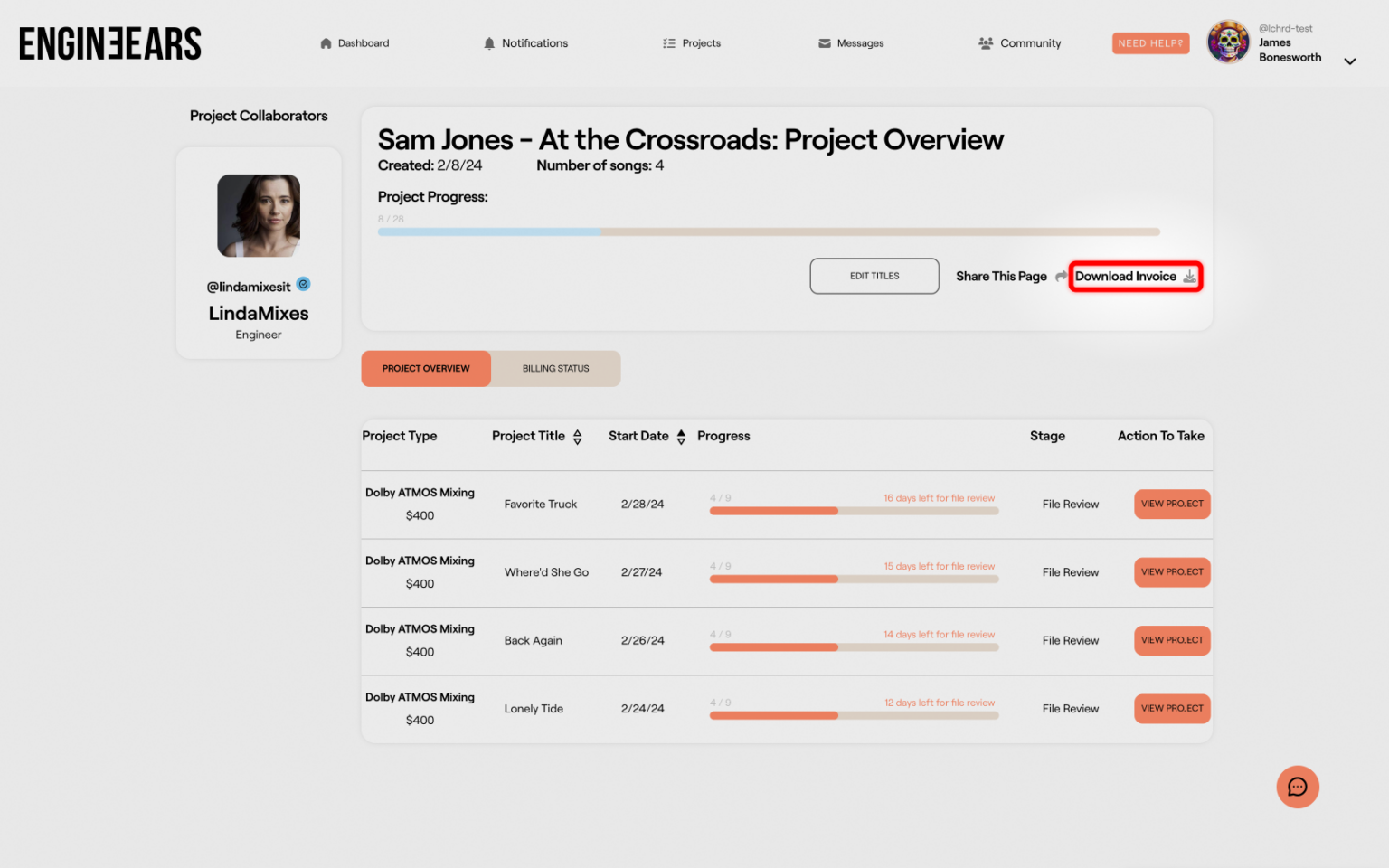
Task: Click verified badge next to @lindamixesit
Action: 304,285
